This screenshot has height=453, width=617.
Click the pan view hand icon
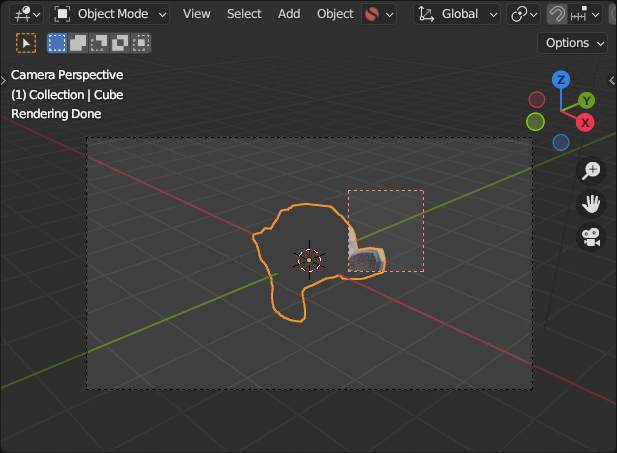(591, 204)
